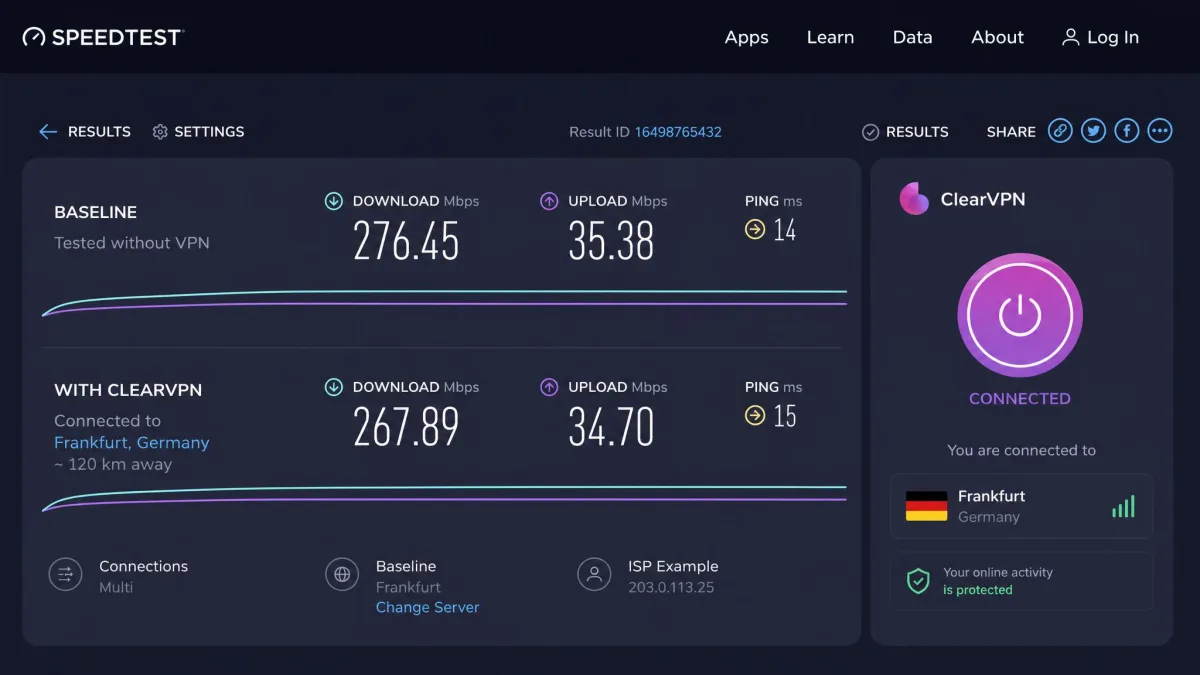This screenshot has width=1200, height=675.
Task: Click the Connections multi icon
Action: tap(65, 574)
